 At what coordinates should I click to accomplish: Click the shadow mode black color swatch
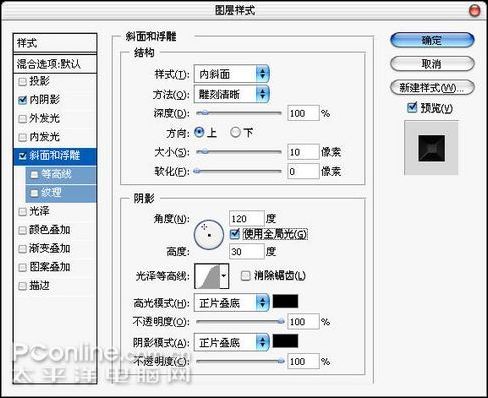coord(285,341)
